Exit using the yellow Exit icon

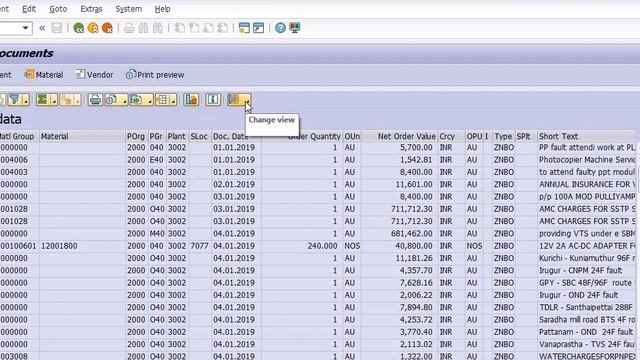coord(93,28)
